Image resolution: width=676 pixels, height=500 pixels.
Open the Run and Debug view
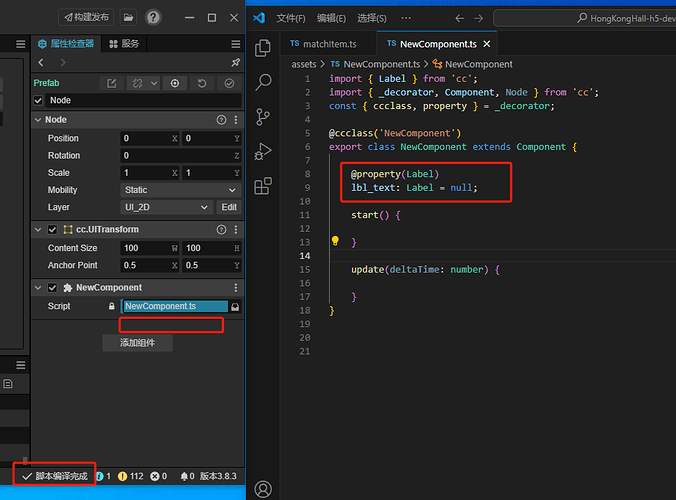click(264, 151)
